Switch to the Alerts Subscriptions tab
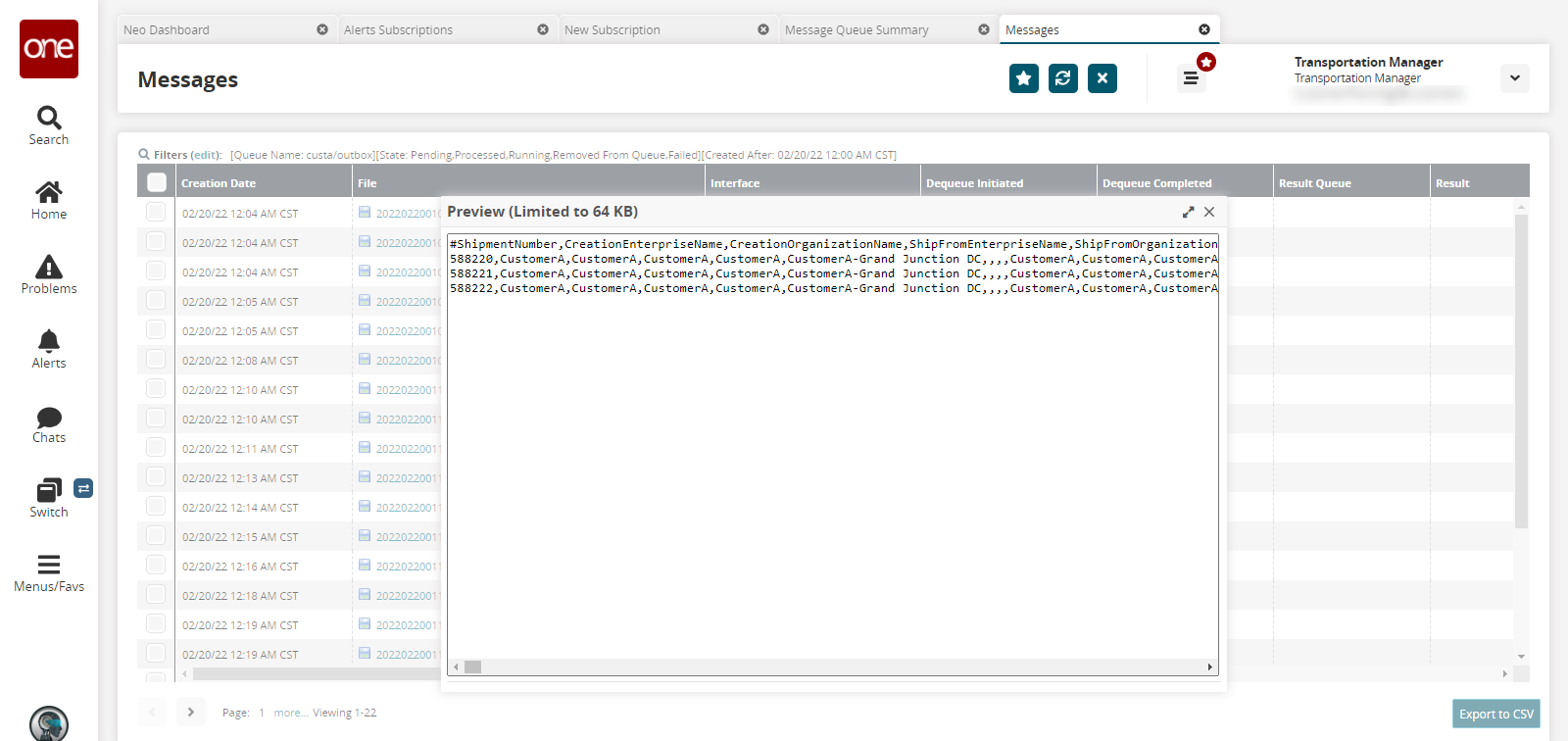This screenshot has width=1568, height=741. point(398,30)
